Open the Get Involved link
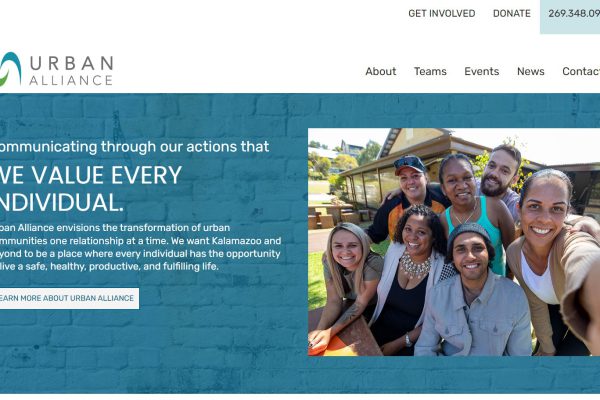600x400 pixels. [x=442, y=13]
